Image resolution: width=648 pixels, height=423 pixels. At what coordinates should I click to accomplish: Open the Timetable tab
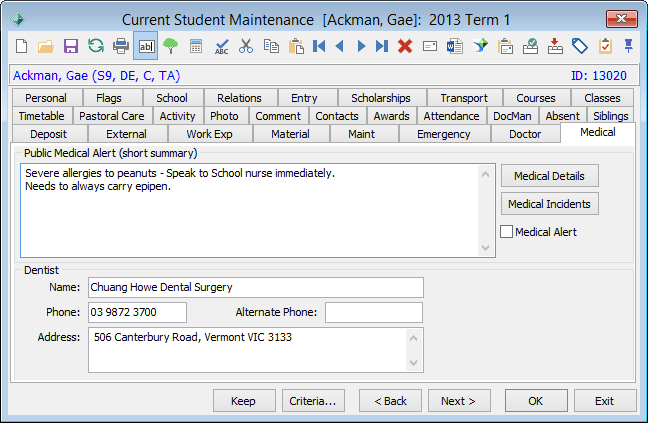pyautogui.click(x=41, y=116)
